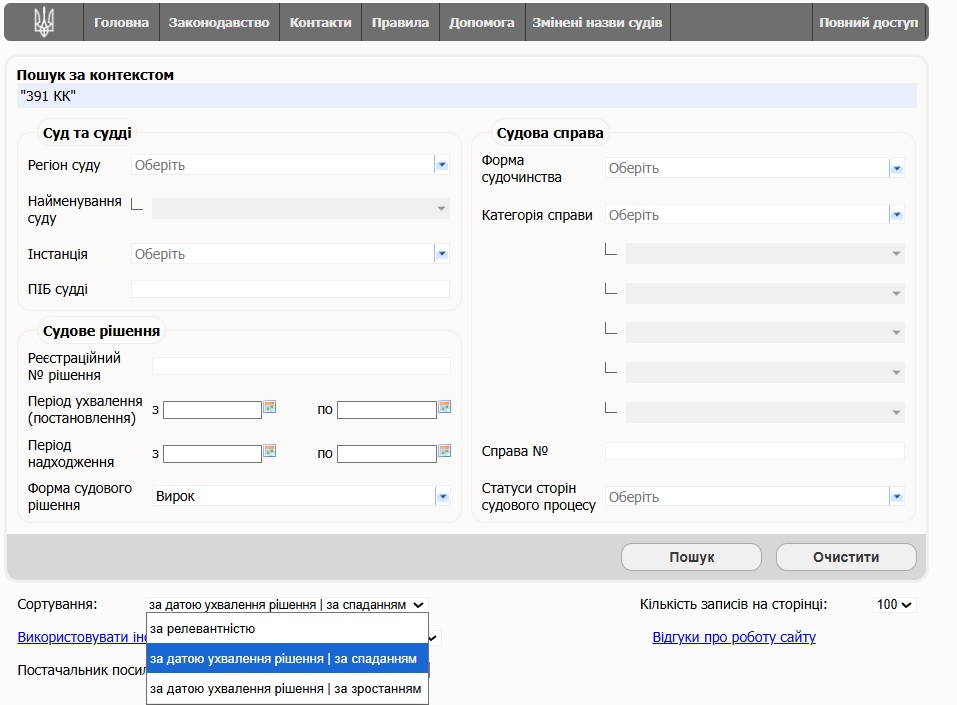Select sorting option за релевантністю
957x705 pixels.
287,629
